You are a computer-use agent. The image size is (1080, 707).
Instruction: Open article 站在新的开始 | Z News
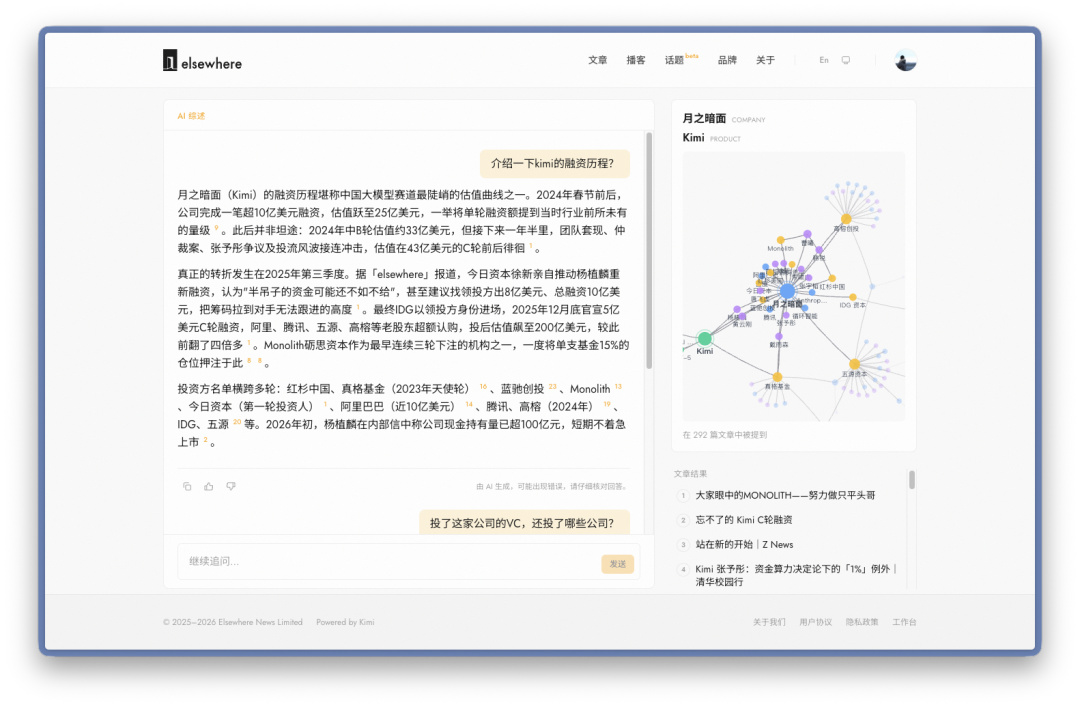[x=744, y=544]
